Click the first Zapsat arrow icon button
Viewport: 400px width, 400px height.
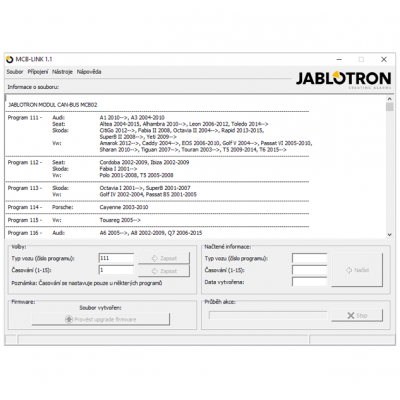tap(164, 258)
